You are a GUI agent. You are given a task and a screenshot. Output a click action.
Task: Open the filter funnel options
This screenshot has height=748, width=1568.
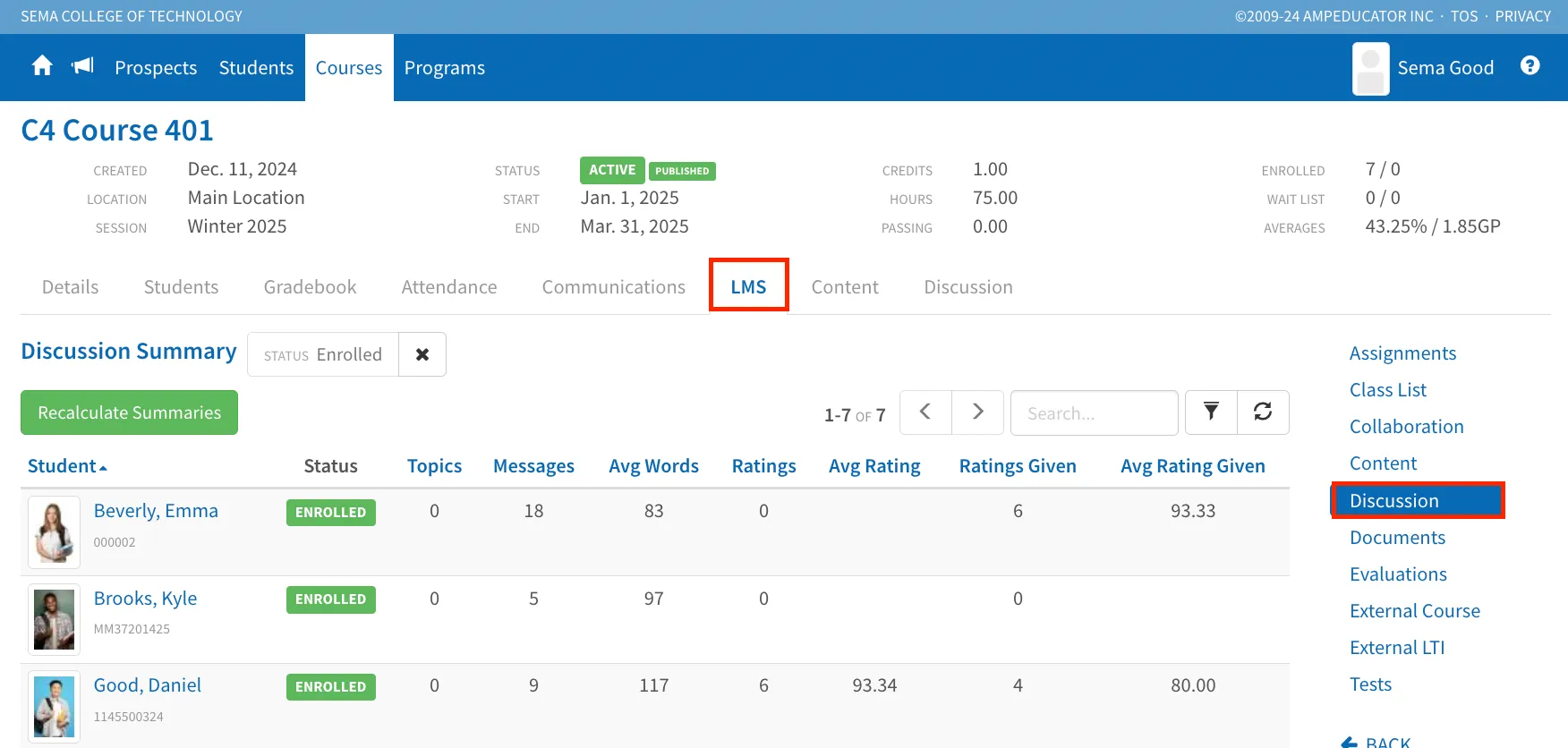(x=1211, y=412)
